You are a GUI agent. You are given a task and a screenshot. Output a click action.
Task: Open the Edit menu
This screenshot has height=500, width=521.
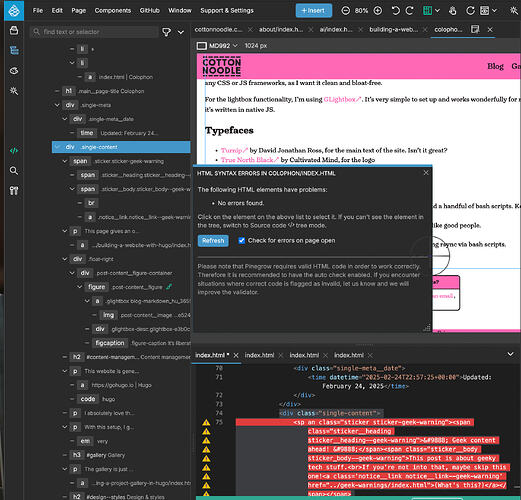[57, 11]
